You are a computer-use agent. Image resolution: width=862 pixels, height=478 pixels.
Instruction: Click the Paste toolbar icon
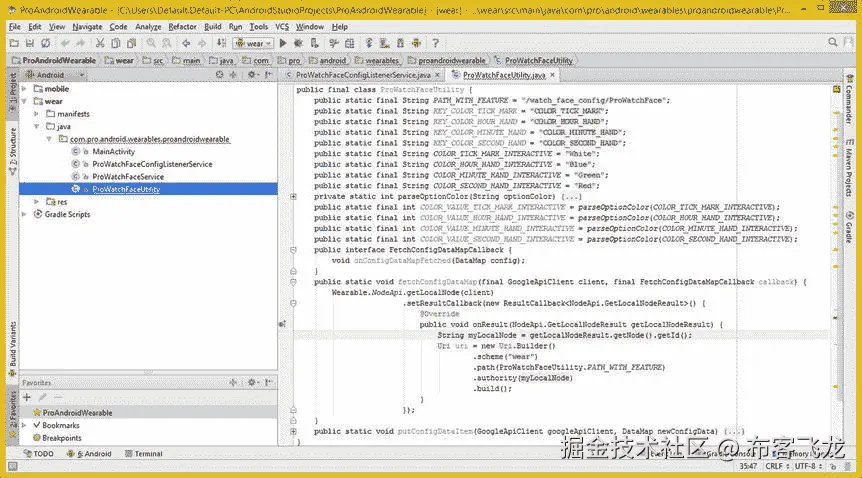[131, 43]
